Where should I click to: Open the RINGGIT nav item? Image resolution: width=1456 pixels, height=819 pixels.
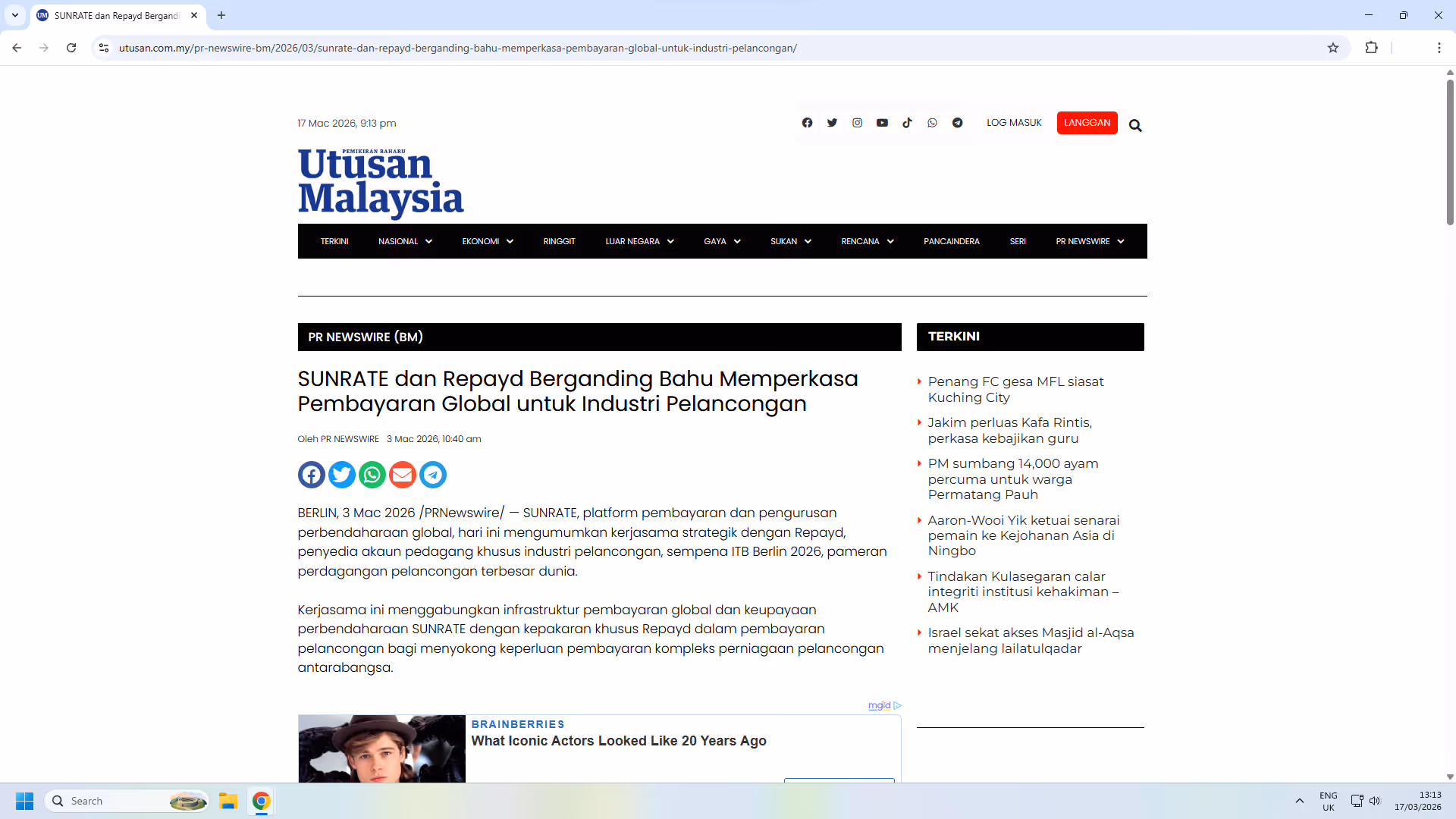coord(559,241)
